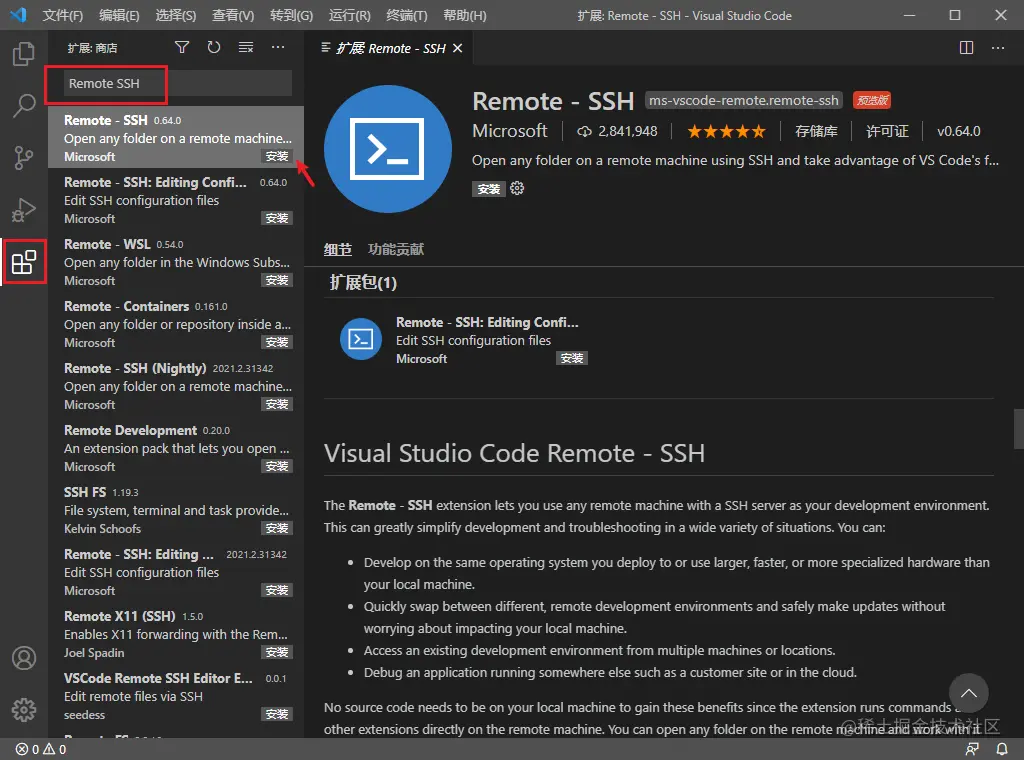Install the extension pack's Editing Config item
1024x760 pixels.
(x=572, y=358)
